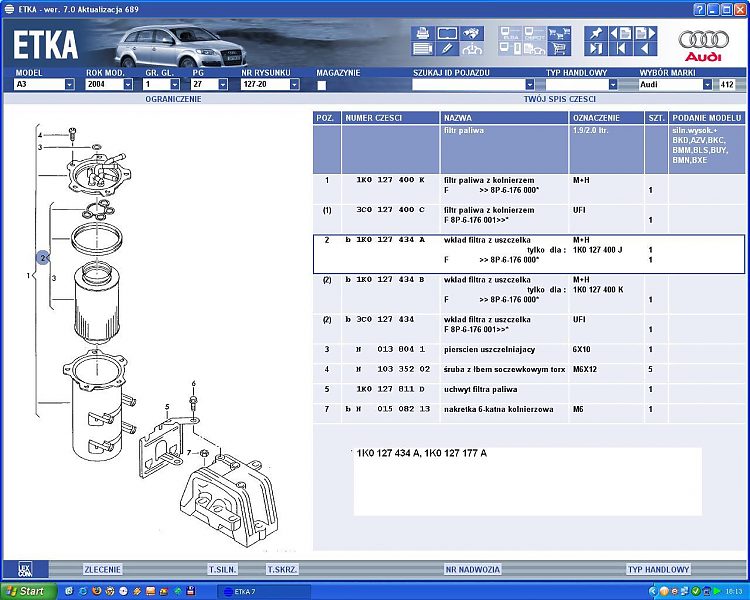Open the MODEL dropdown showing A3
750x600 pixels.
[x=70, y=84]
